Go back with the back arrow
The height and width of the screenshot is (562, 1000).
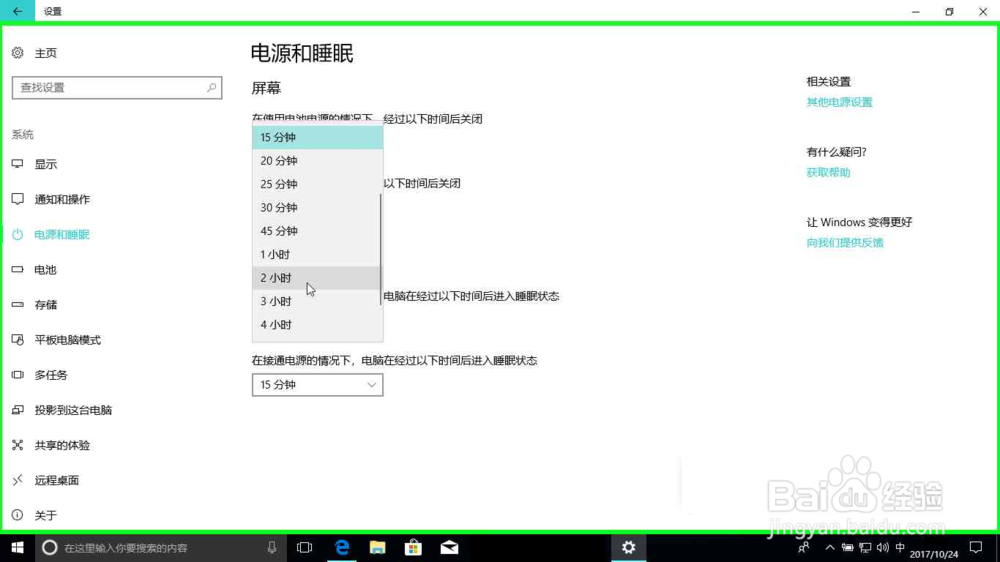pos(17,11)
